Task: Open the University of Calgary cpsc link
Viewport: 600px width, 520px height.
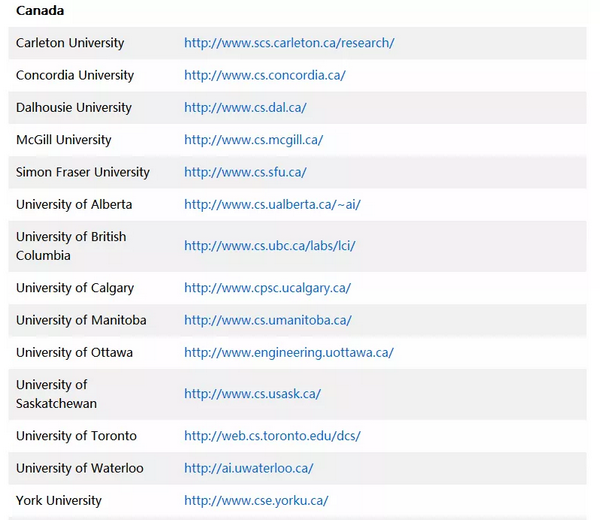Action: click(x=267, y=288)
